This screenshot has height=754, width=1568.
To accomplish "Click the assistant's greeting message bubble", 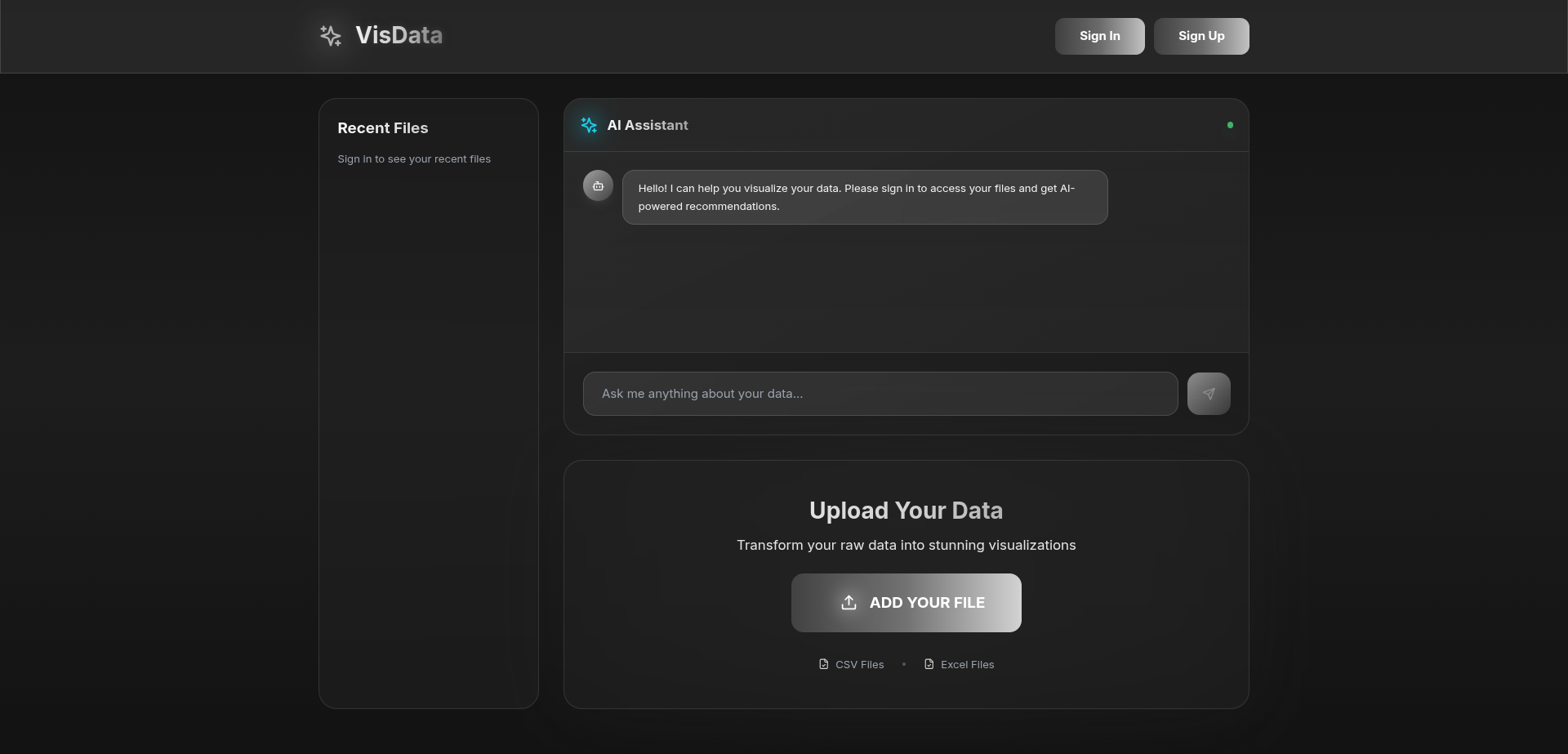I will pos(864,197).
